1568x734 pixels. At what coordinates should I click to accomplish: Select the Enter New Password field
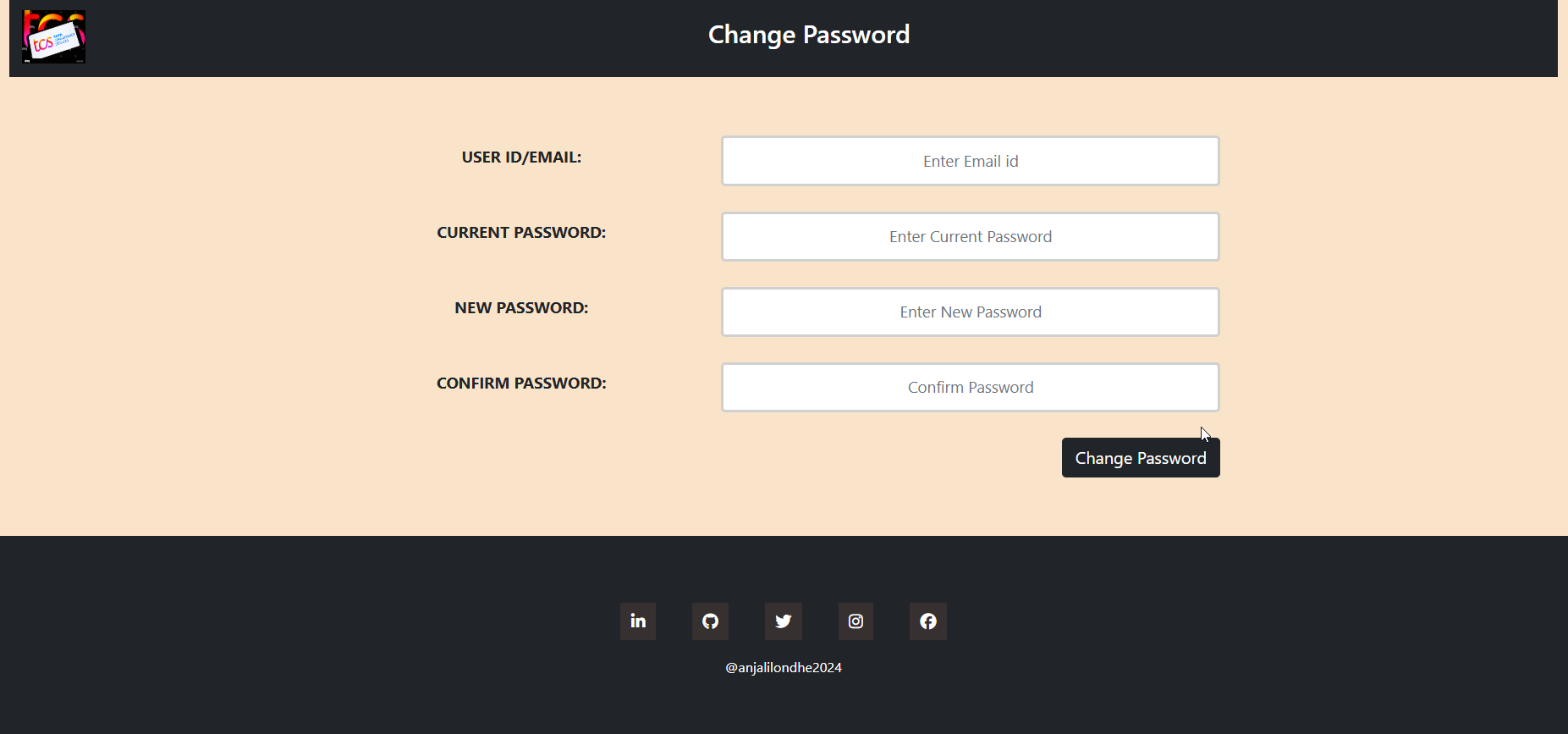(x=970, y=312)
